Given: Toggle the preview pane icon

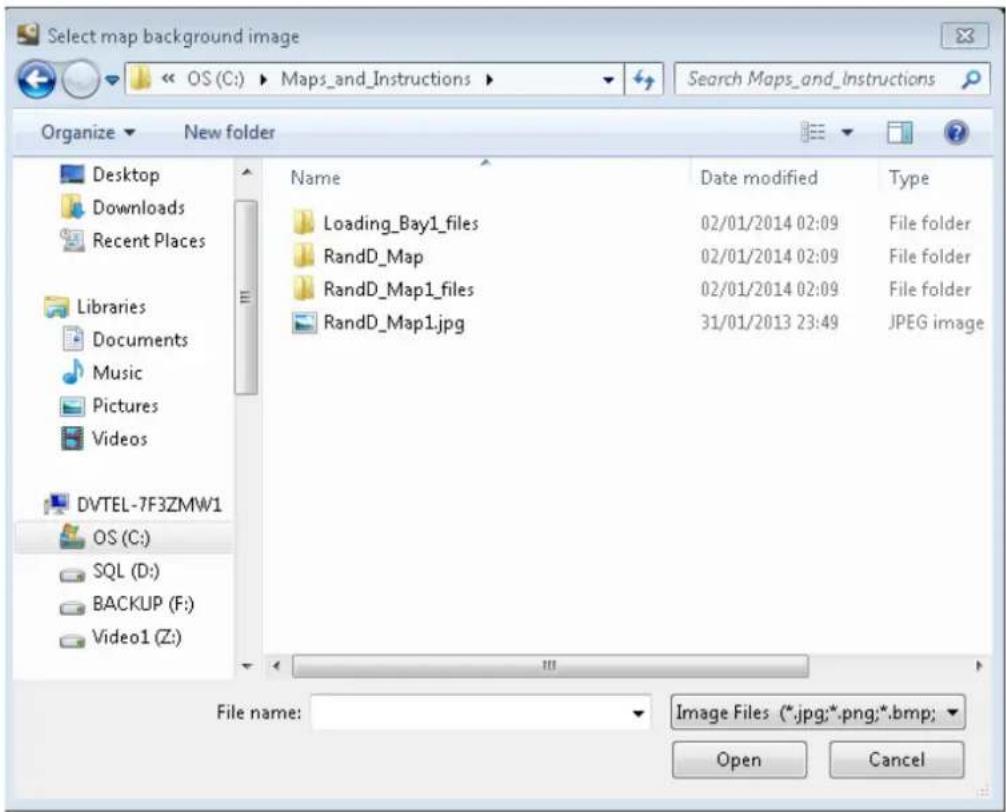Looking at the screenshot, I should 899,133.
